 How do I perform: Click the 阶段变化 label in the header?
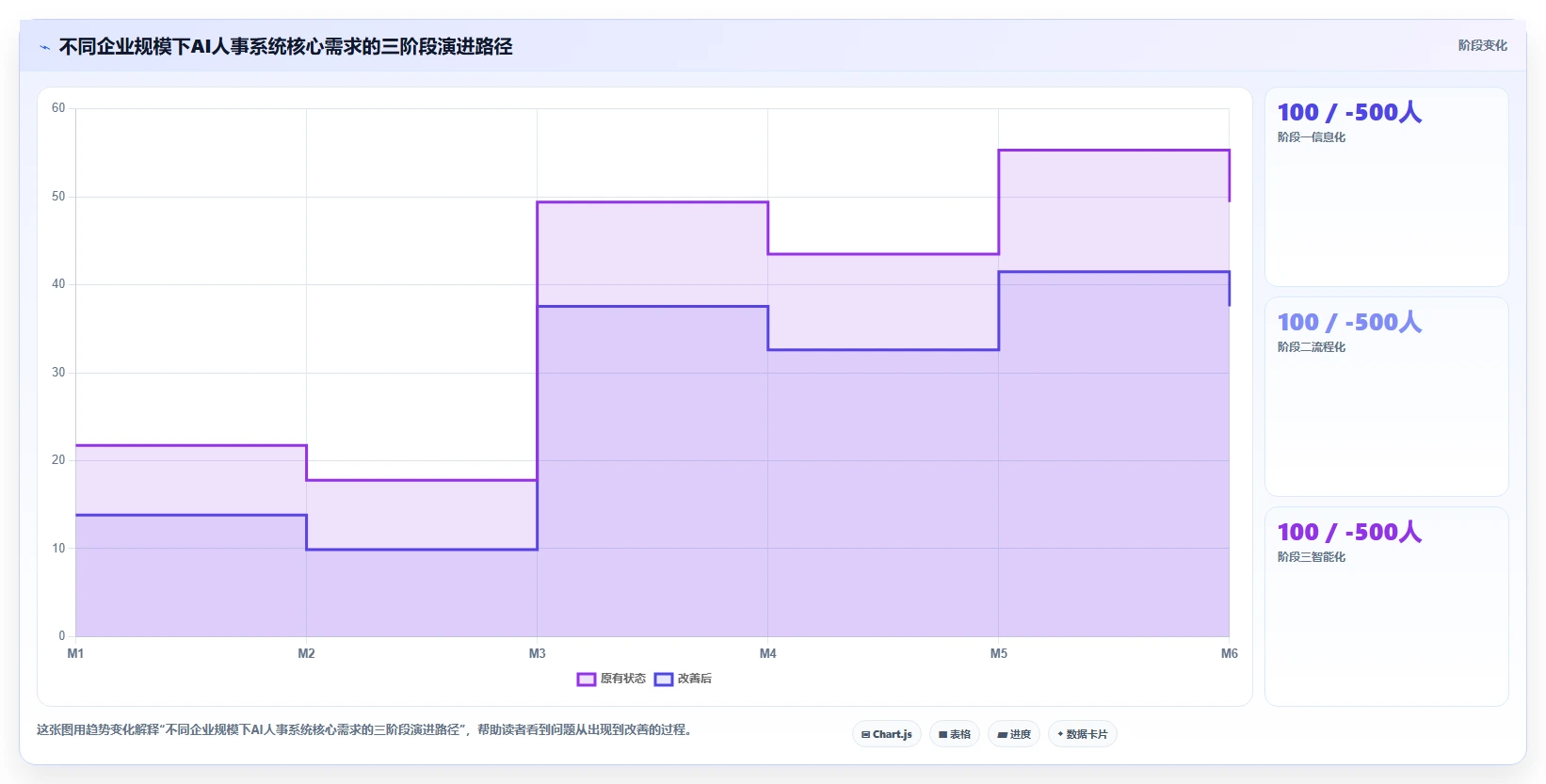[x=1482, y=45]
